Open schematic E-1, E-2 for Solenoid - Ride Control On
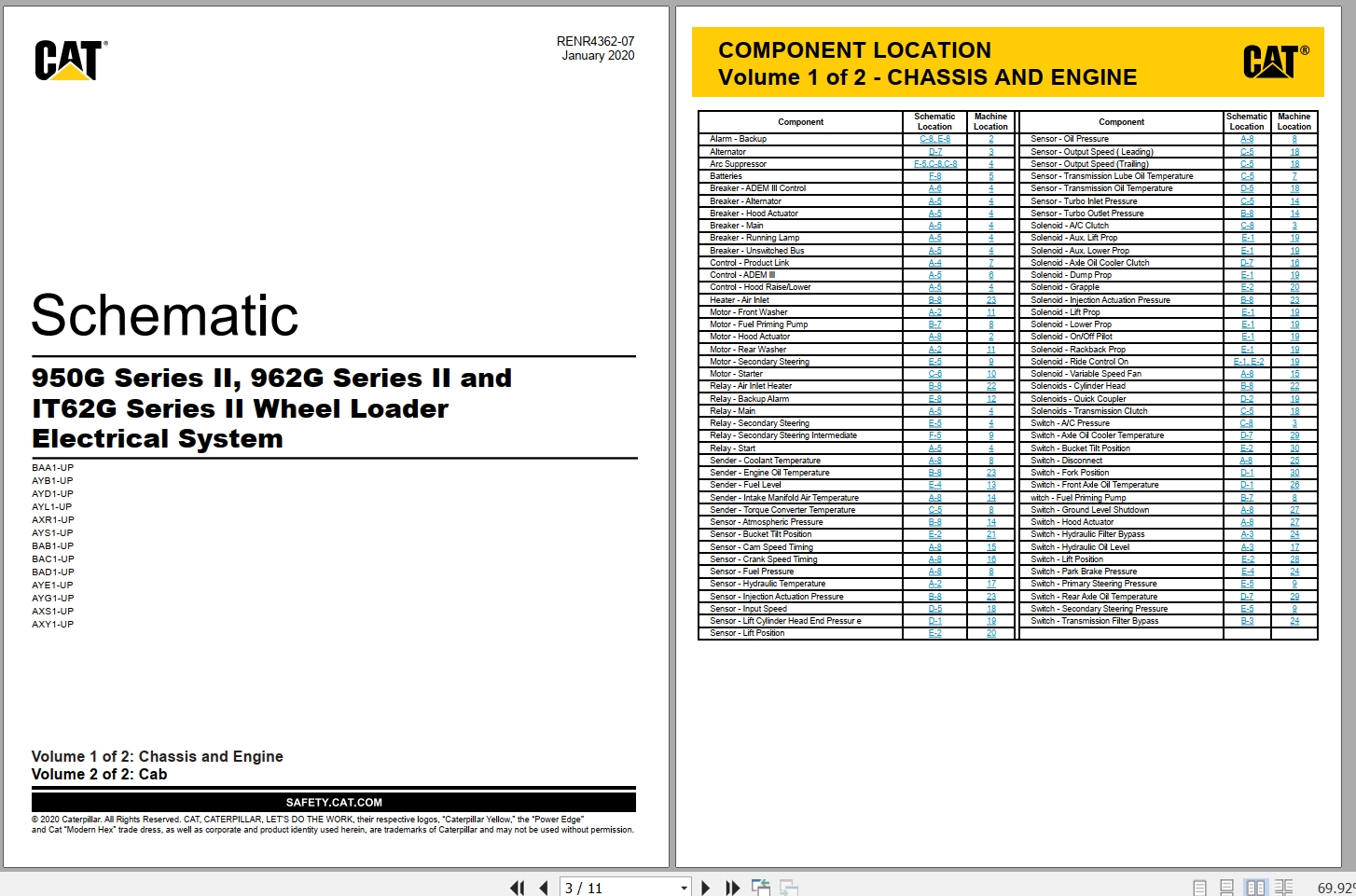 coord(1248,362)
